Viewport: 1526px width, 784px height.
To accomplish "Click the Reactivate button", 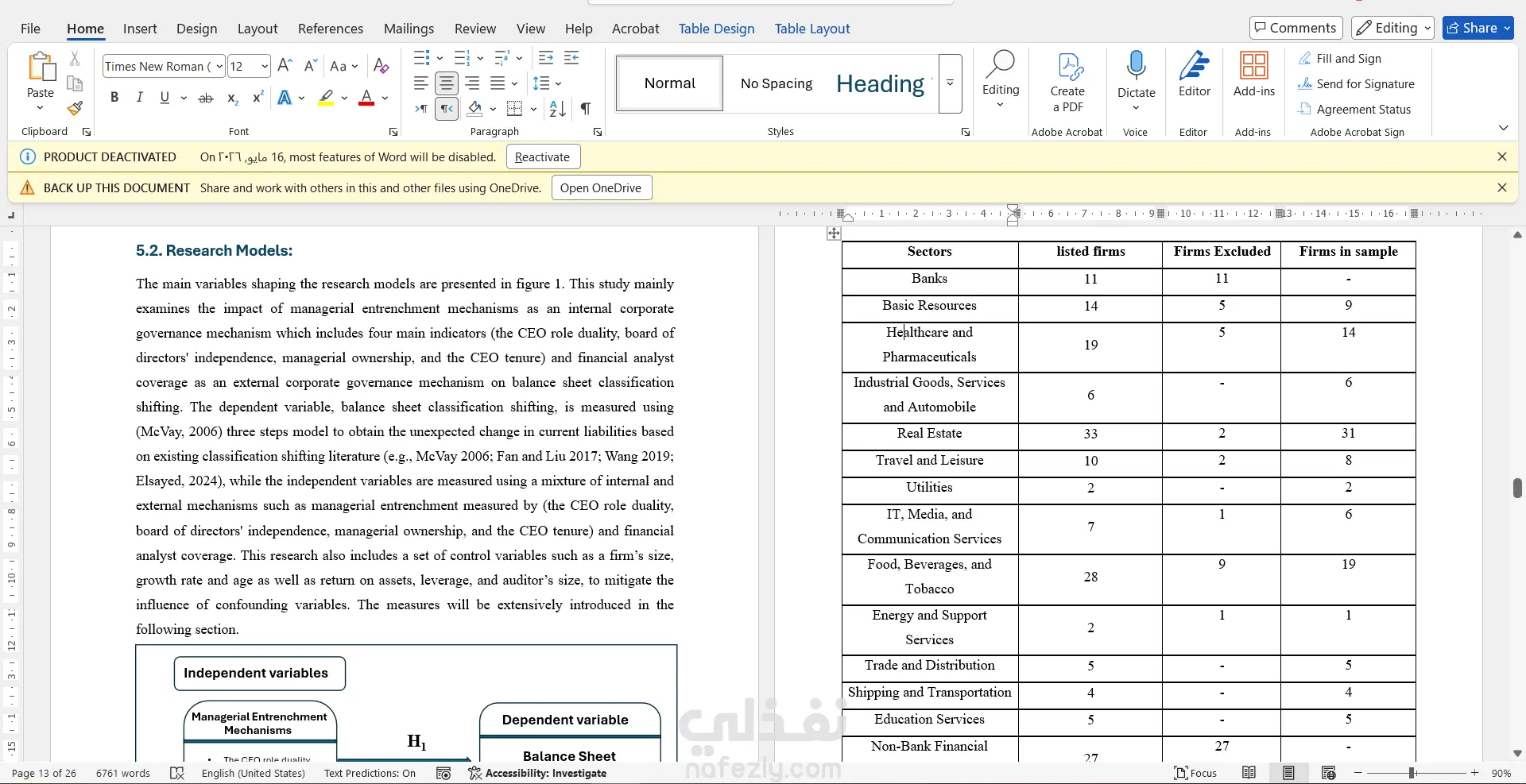I will coord(543,157).
